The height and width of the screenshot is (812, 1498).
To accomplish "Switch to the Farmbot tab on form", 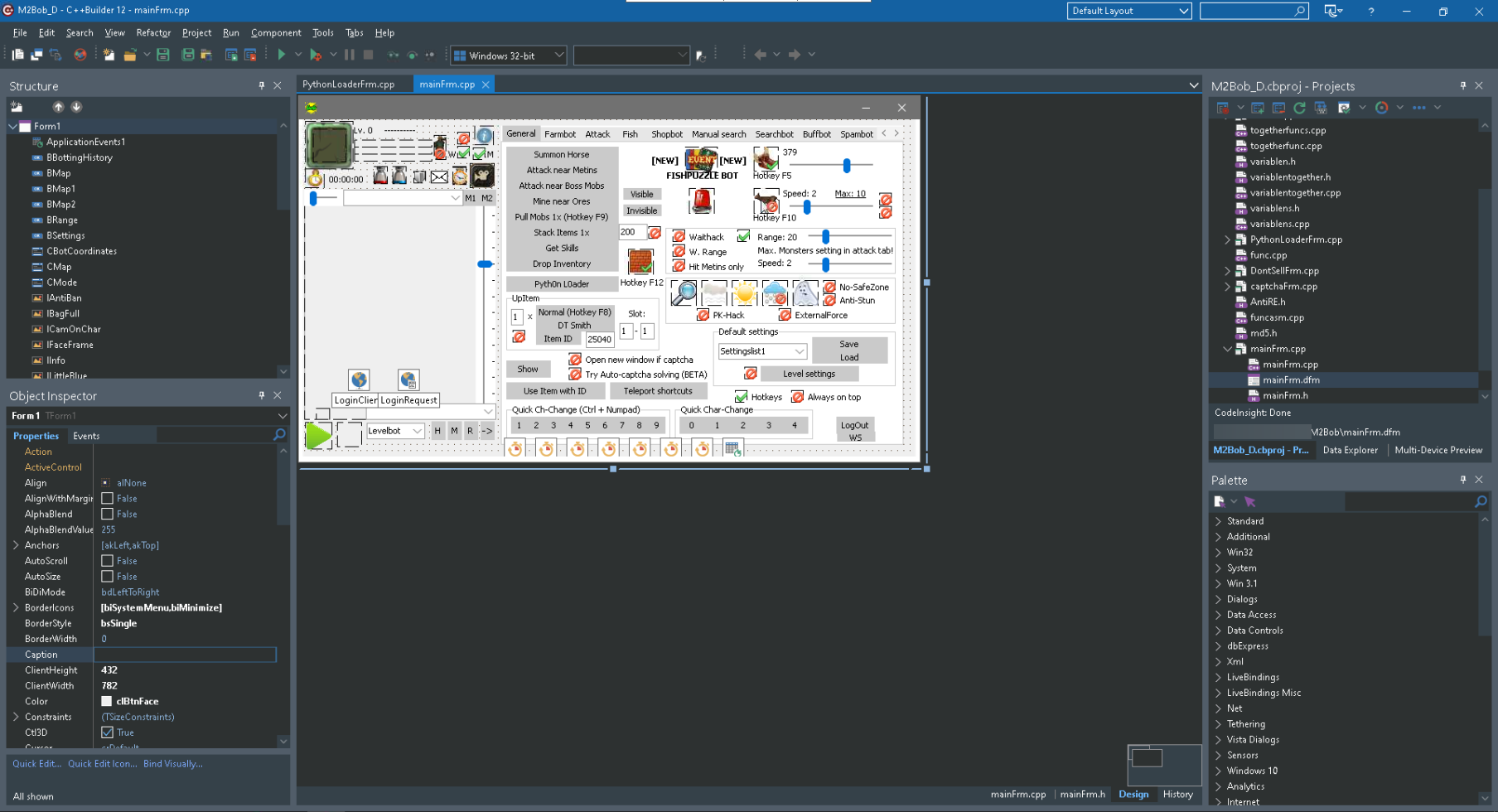I will (x=560, y=134).
